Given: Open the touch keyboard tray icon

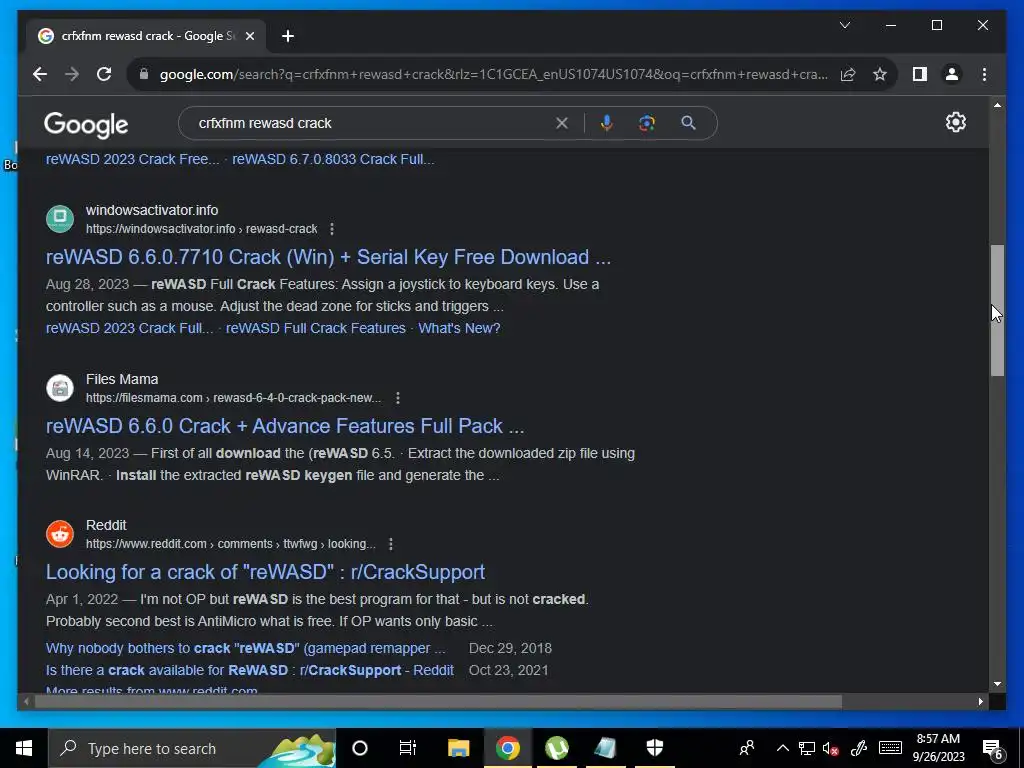Looking at the screenshot, I should click(890, 748).
